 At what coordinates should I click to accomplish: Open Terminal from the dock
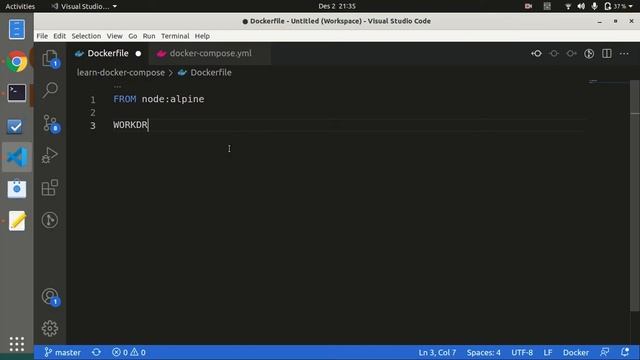(17, 93)
